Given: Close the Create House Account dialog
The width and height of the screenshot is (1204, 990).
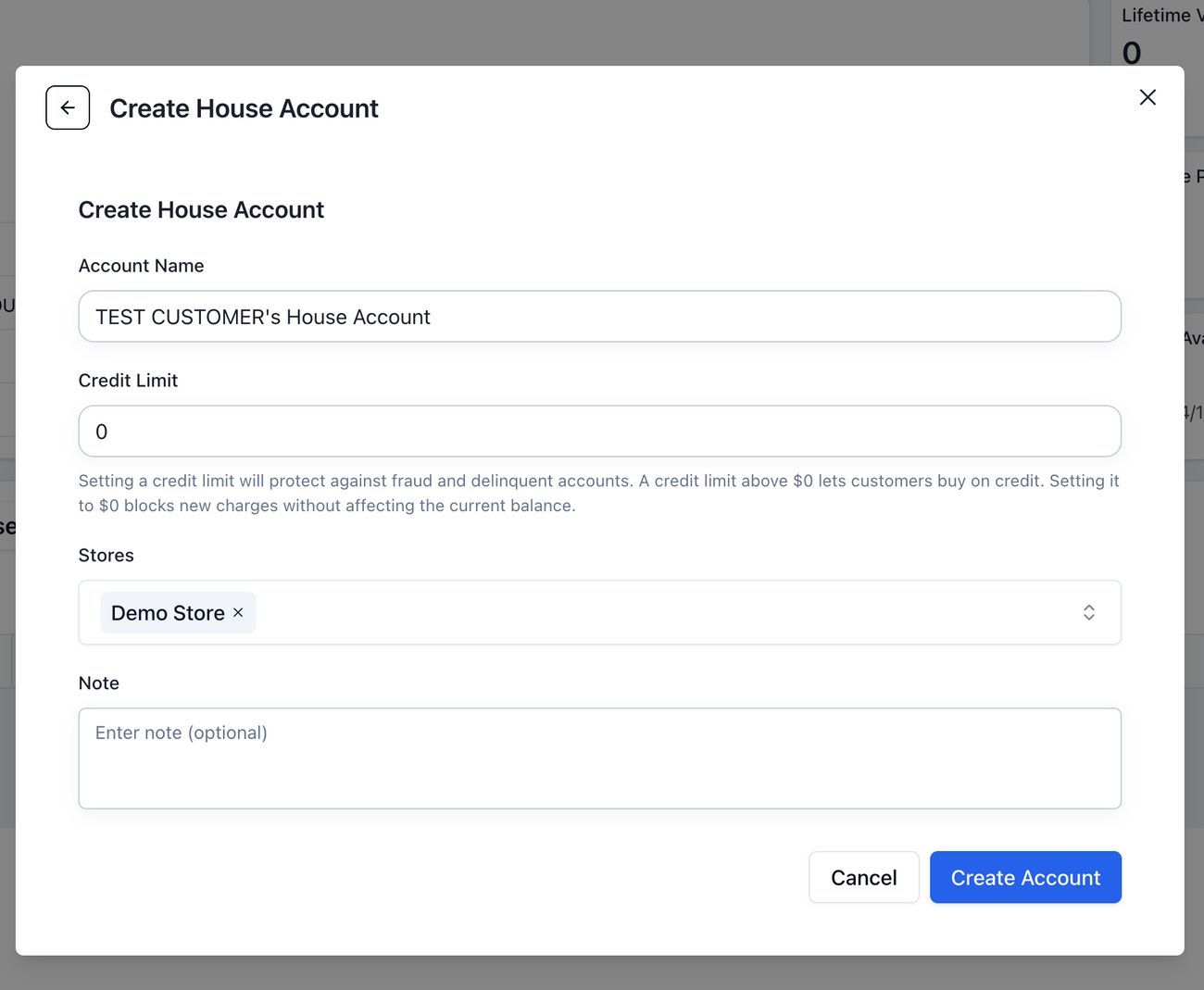Looking at the screenshot, I should (1148, 97).
